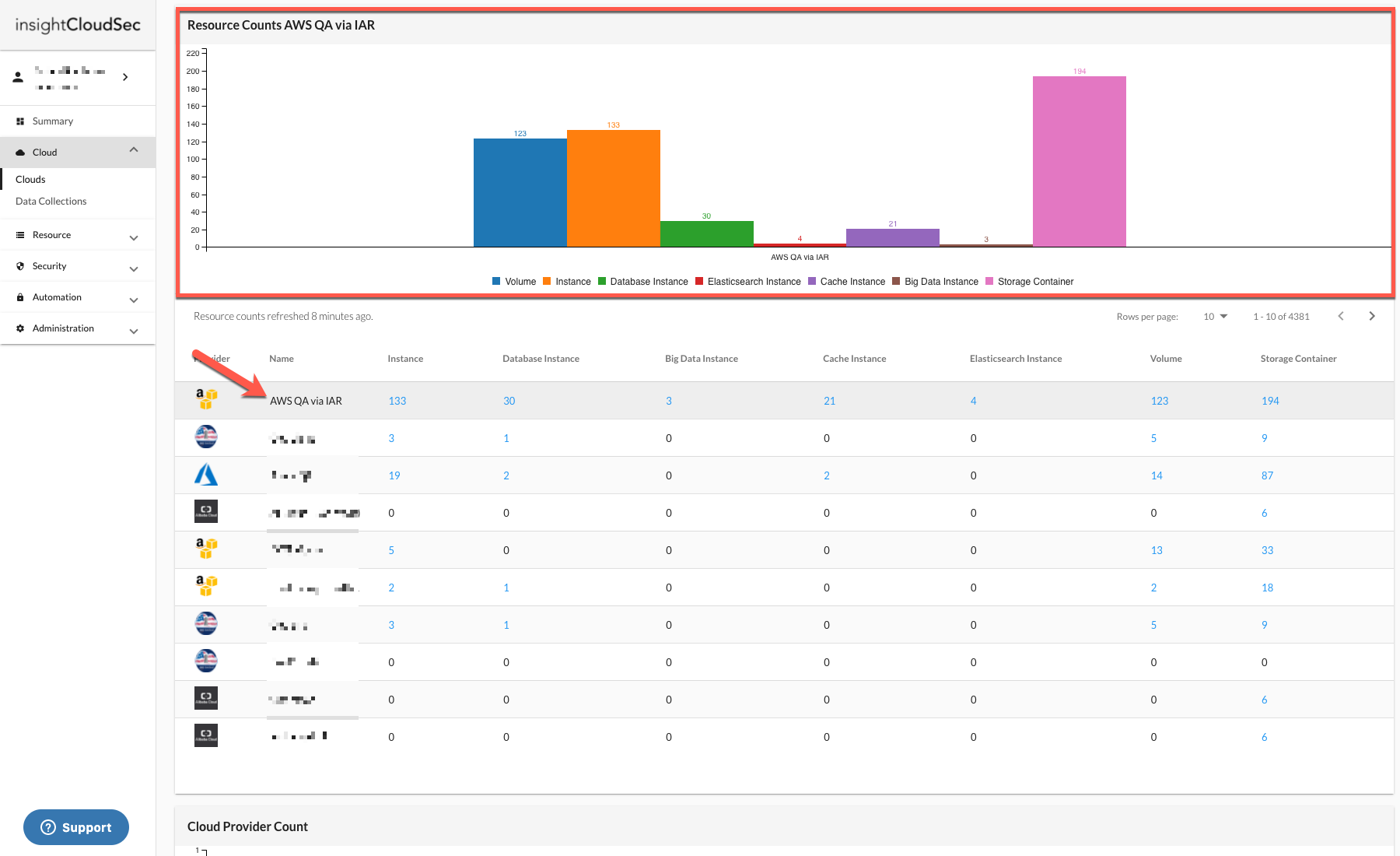Open the 133 instances link for AWS QA

click(397, 402)
